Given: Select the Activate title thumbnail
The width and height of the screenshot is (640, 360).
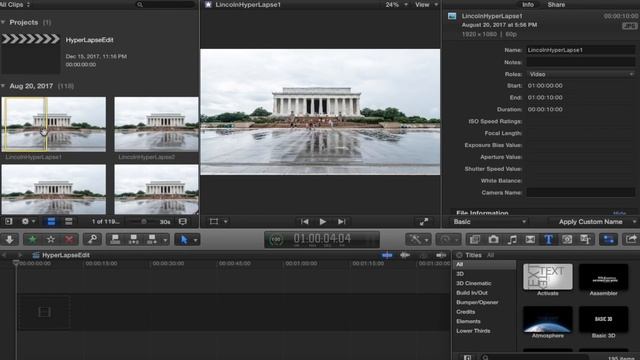Looking at the screenshot, I should pyautogui.click(x=547, y=276).
